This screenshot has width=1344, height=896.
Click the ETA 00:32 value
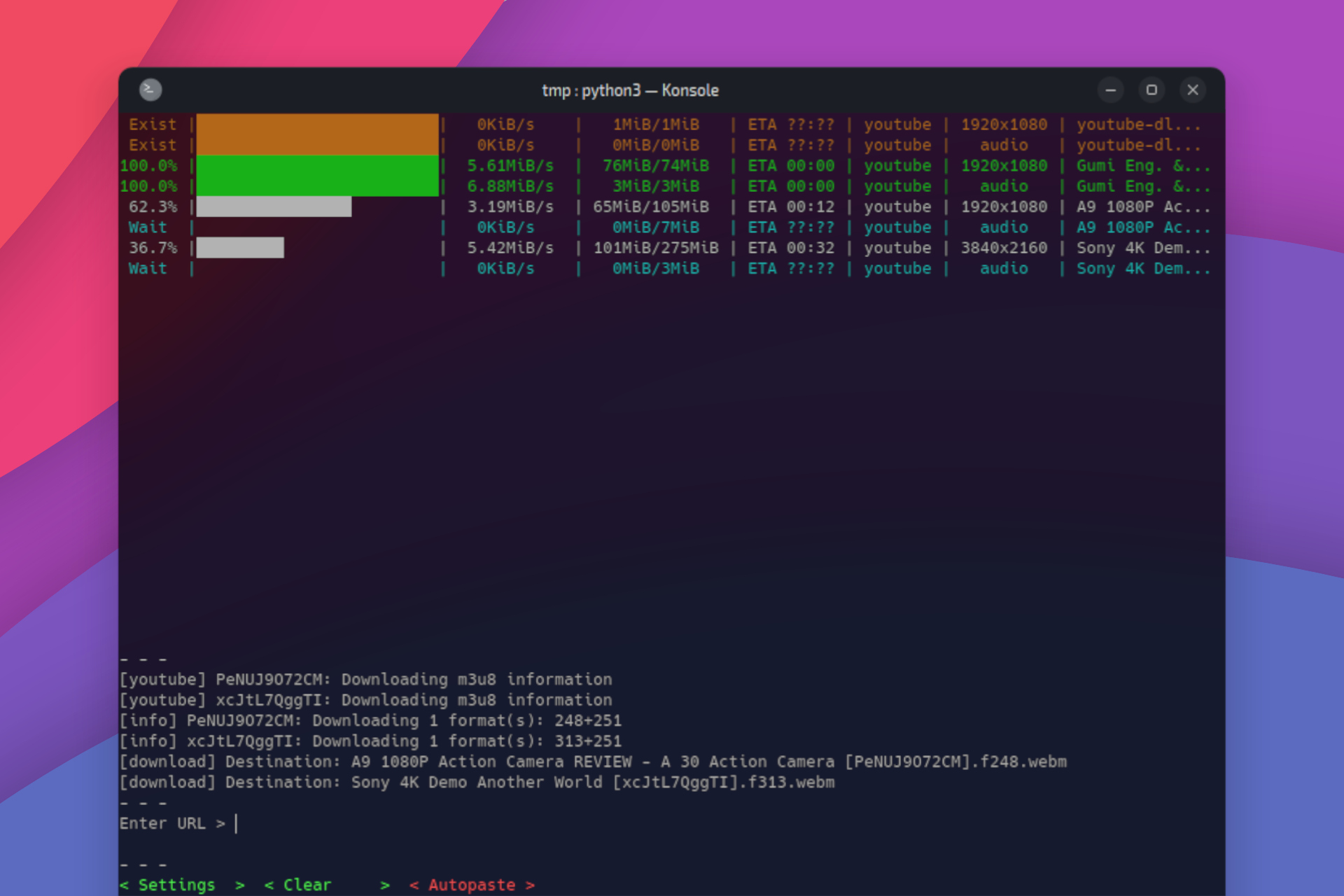(x=790, y=248)
